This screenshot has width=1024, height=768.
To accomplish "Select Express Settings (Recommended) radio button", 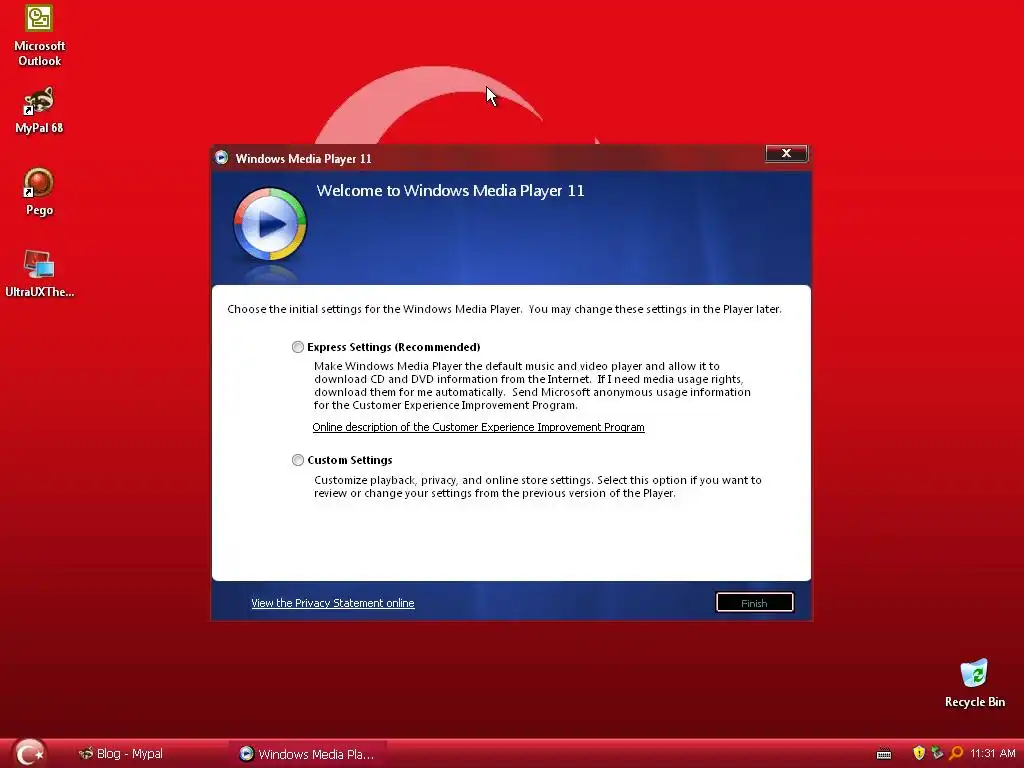I will pyautogui.click(x=298, y=347).
